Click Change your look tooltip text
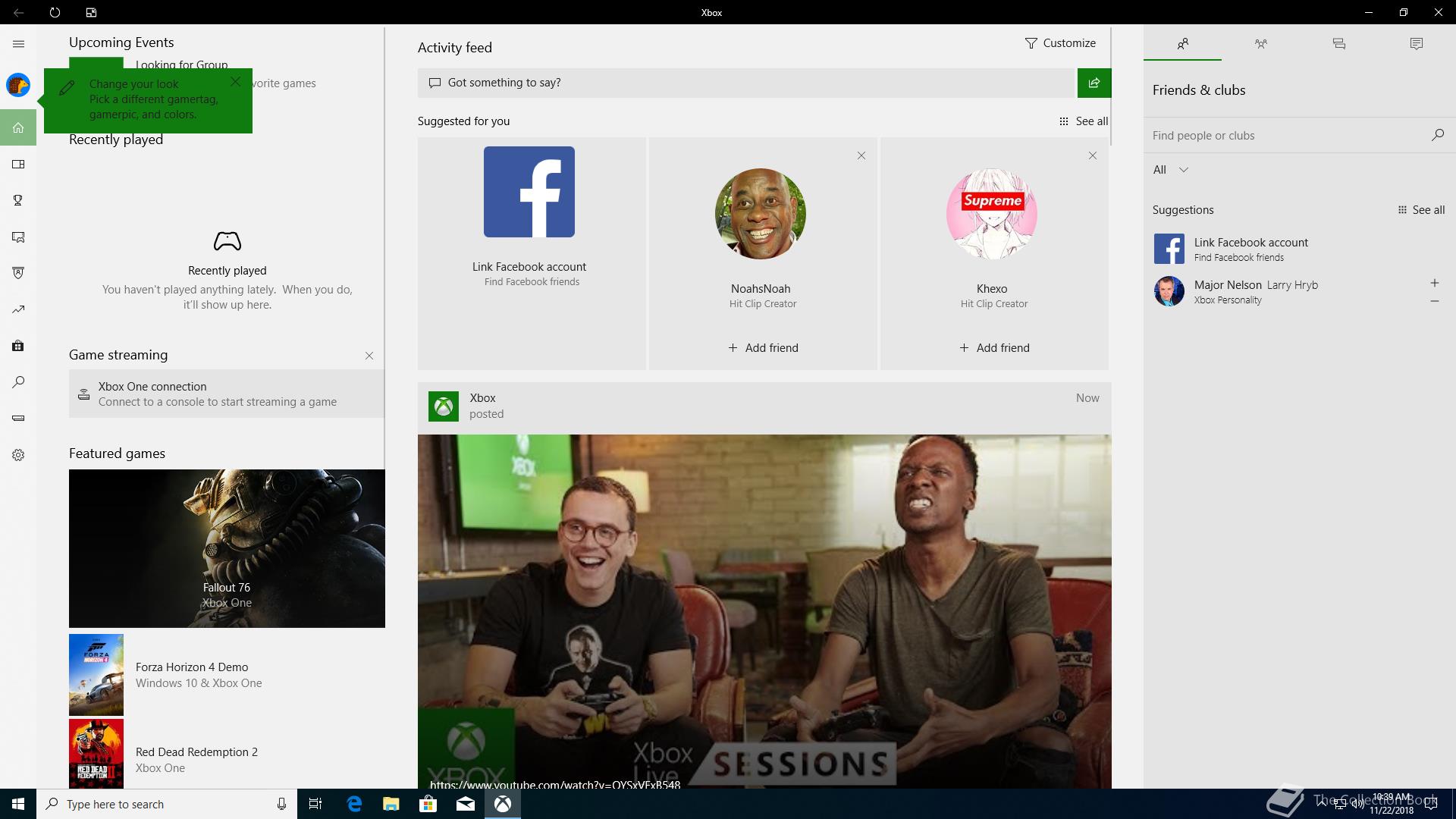This screenshot has width=1456, height=819. [153, 99]
